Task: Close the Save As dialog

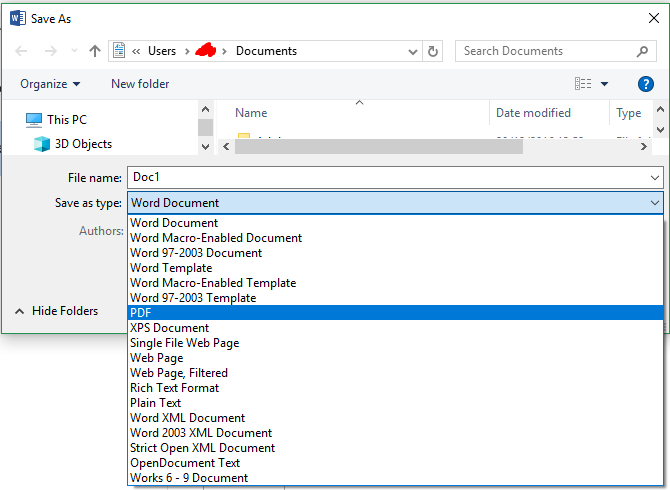Action: [x=654, y=18]
